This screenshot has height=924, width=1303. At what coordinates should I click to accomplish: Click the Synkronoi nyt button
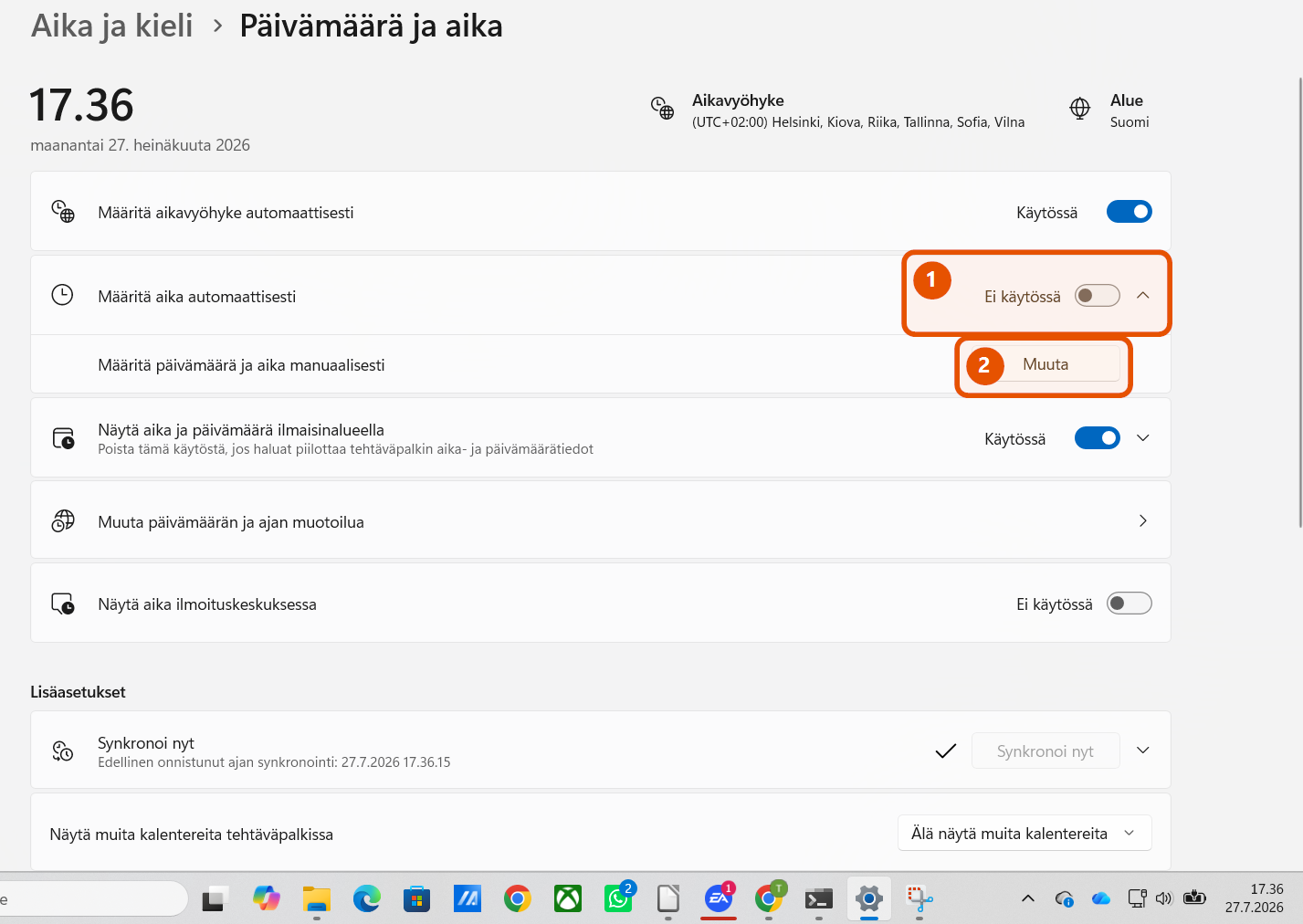pyautogui.click(x=1046, y=751)
